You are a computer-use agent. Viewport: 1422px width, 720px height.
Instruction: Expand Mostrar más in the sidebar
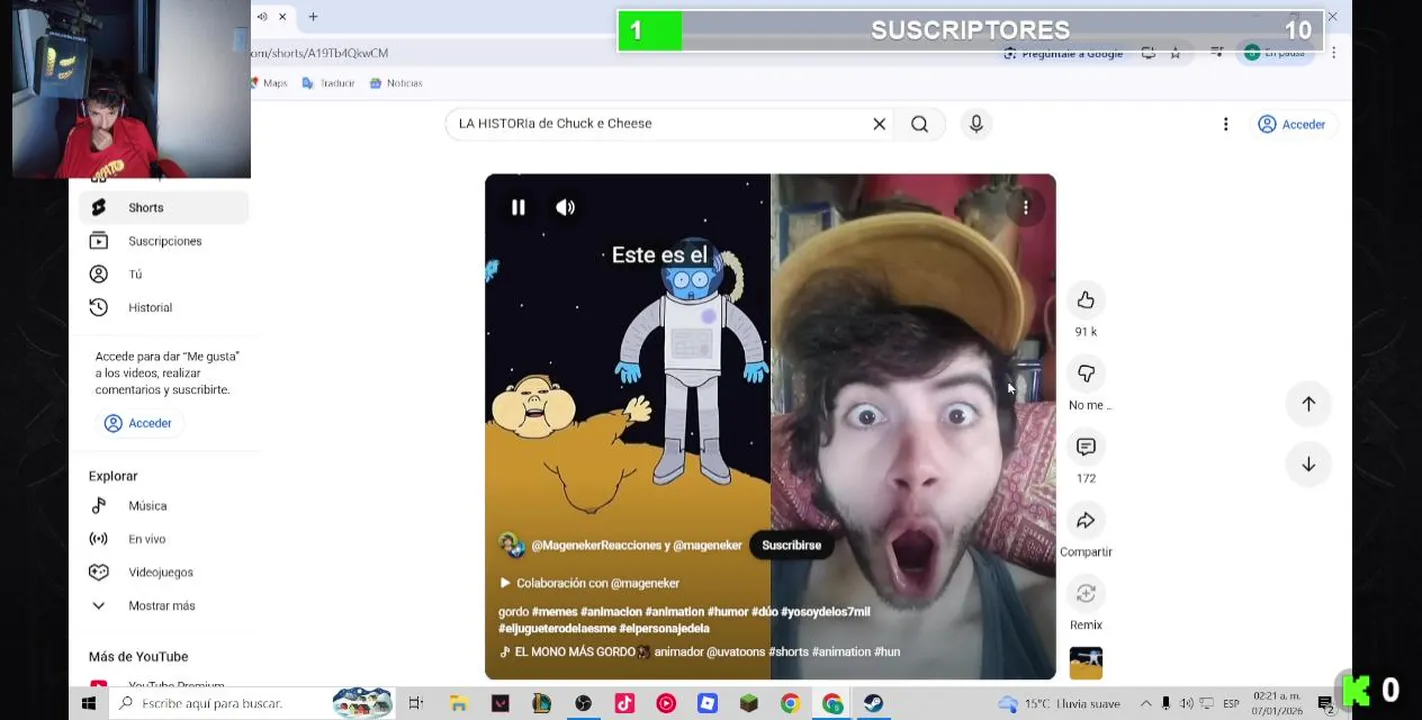(x=164, y=605)
